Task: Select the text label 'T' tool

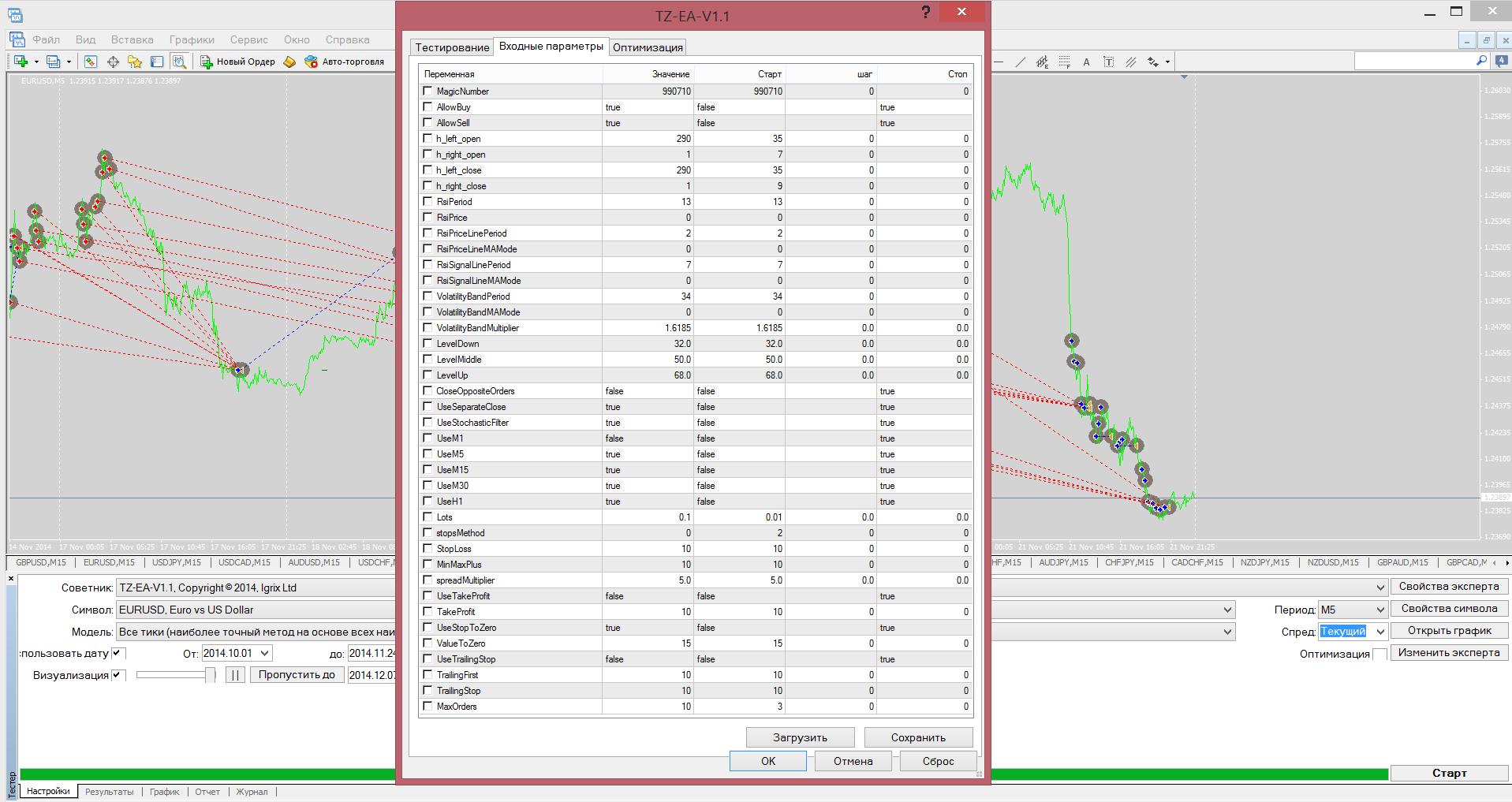Action: coord(1108,62)
